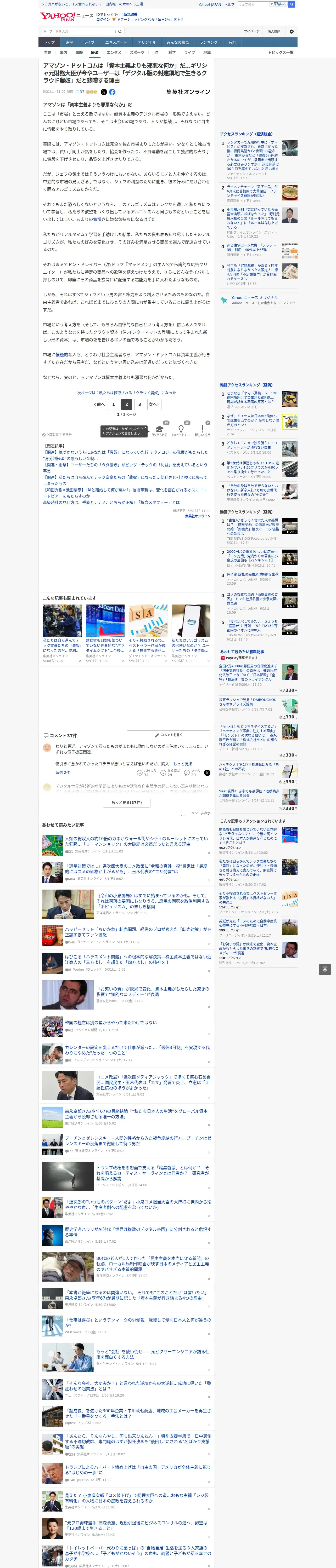Open the エキスパート navigation tab
The image size is (336, 1568).
[x=116, y=43]
